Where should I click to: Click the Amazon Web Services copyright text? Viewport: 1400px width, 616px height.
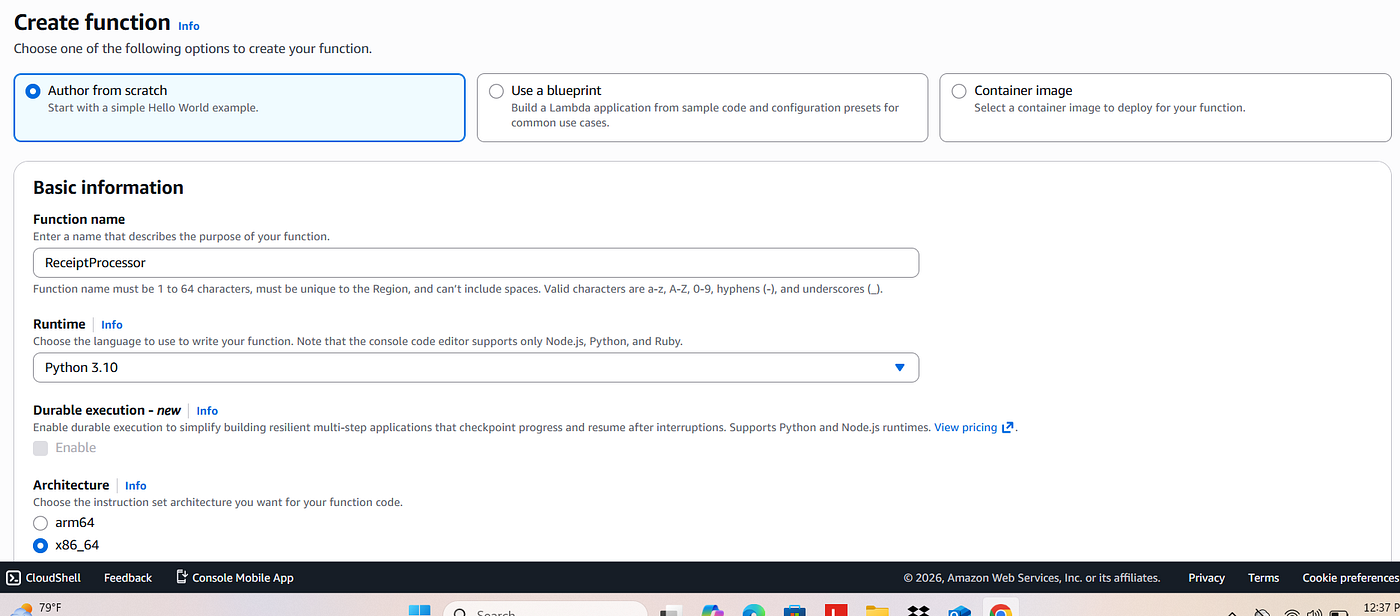1032,578
